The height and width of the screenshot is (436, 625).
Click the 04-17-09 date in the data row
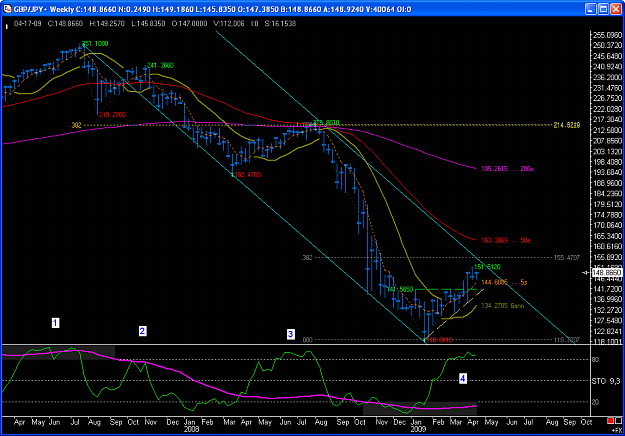click(x=28, y=24)
